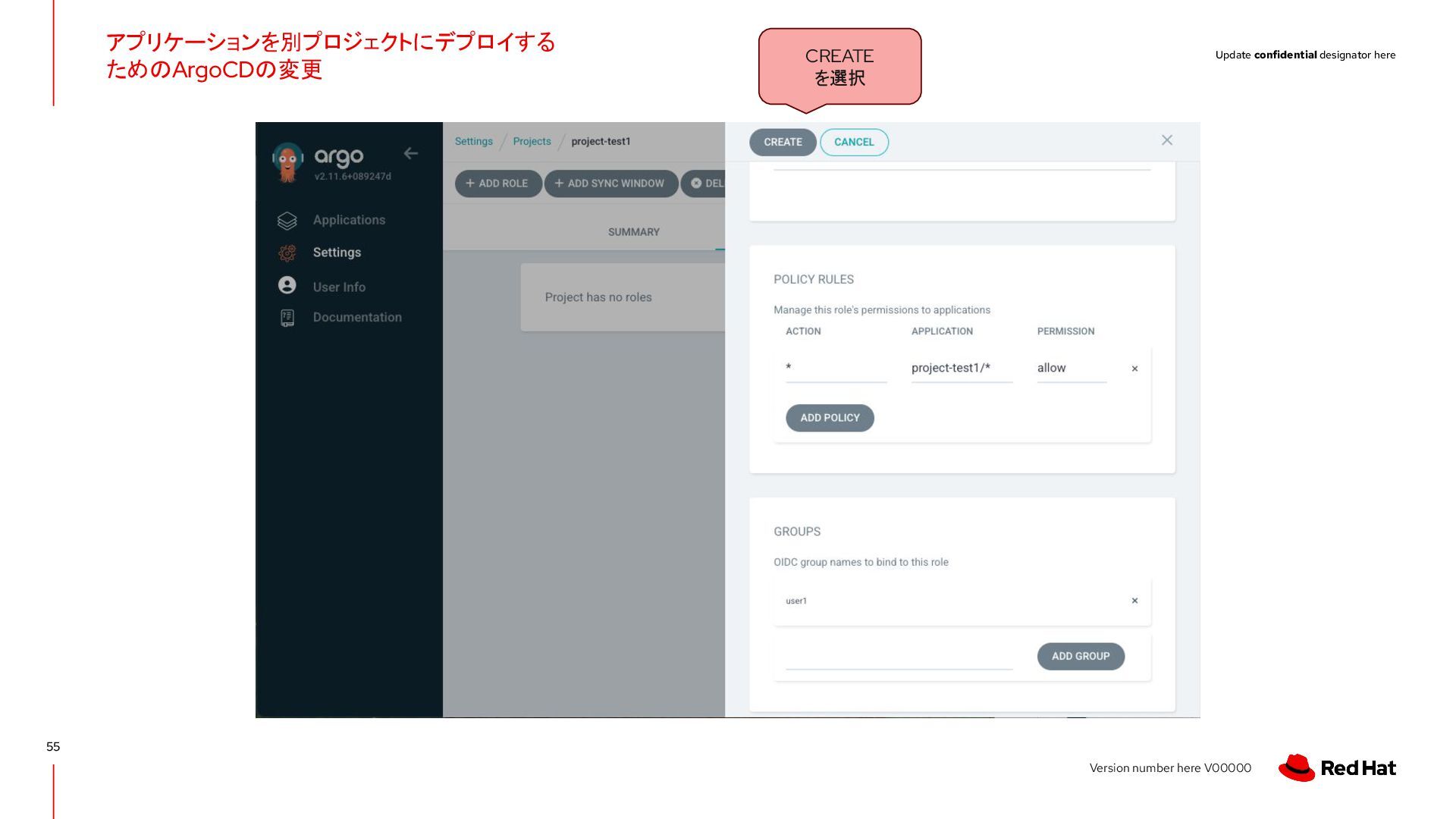Click the User Info avatar icon

(x=287, y=285)
